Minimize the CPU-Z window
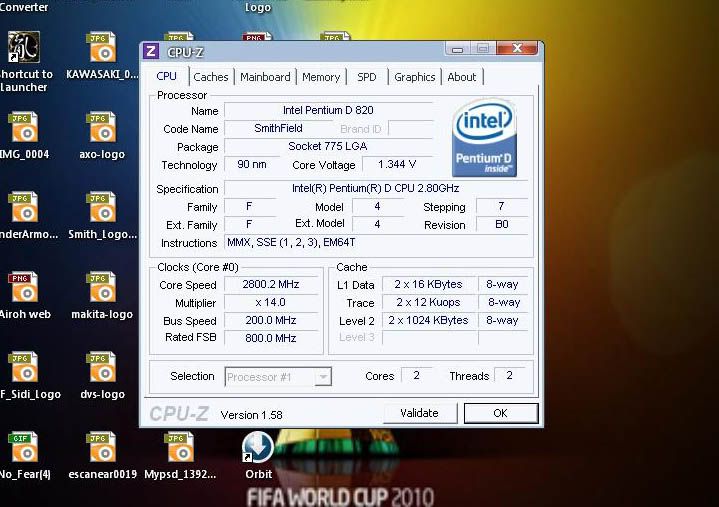The image size is (719, 507). coord(457,49)
